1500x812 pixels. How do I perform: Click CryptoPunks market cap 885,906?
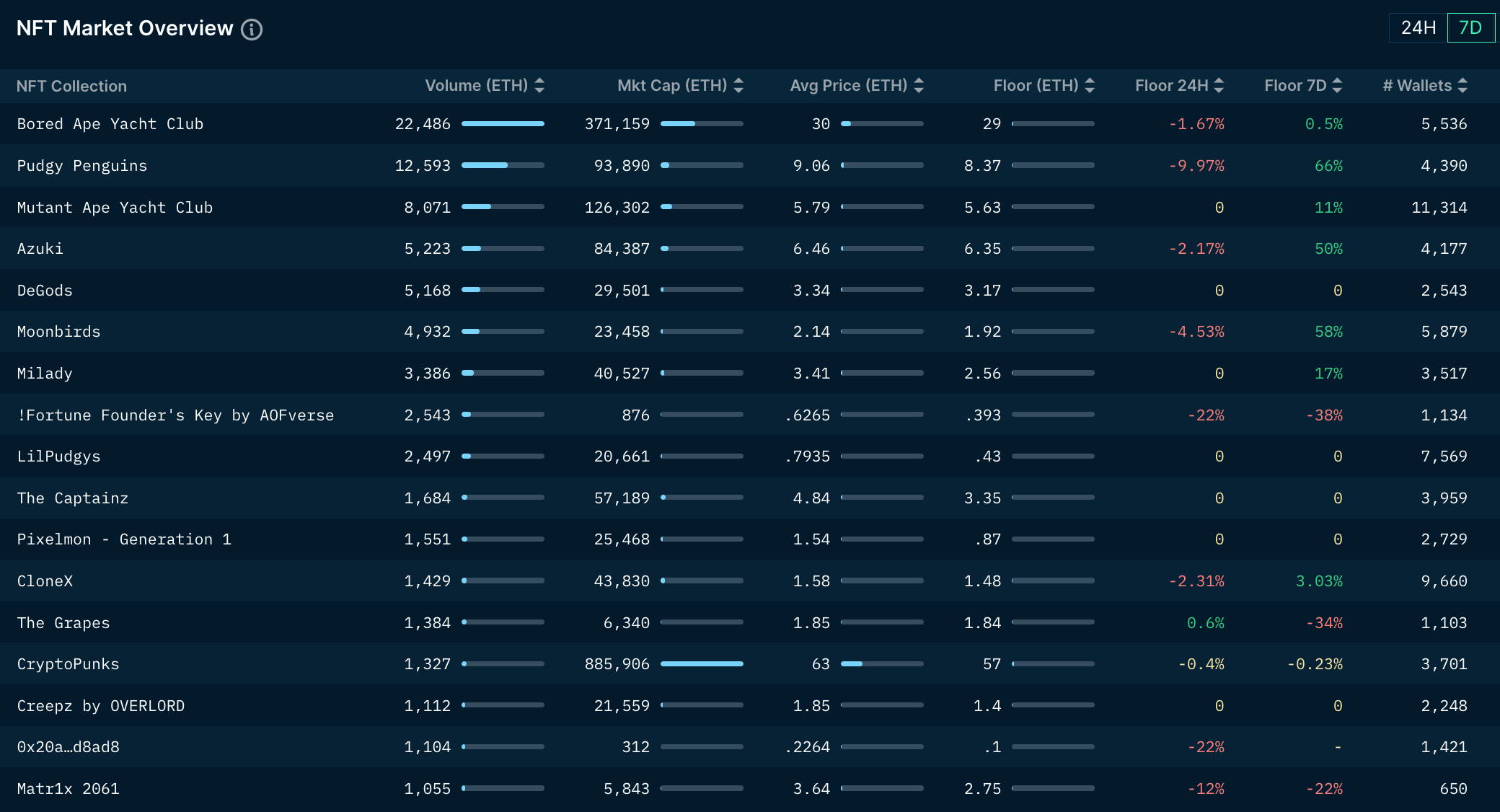tap(617, 664)
